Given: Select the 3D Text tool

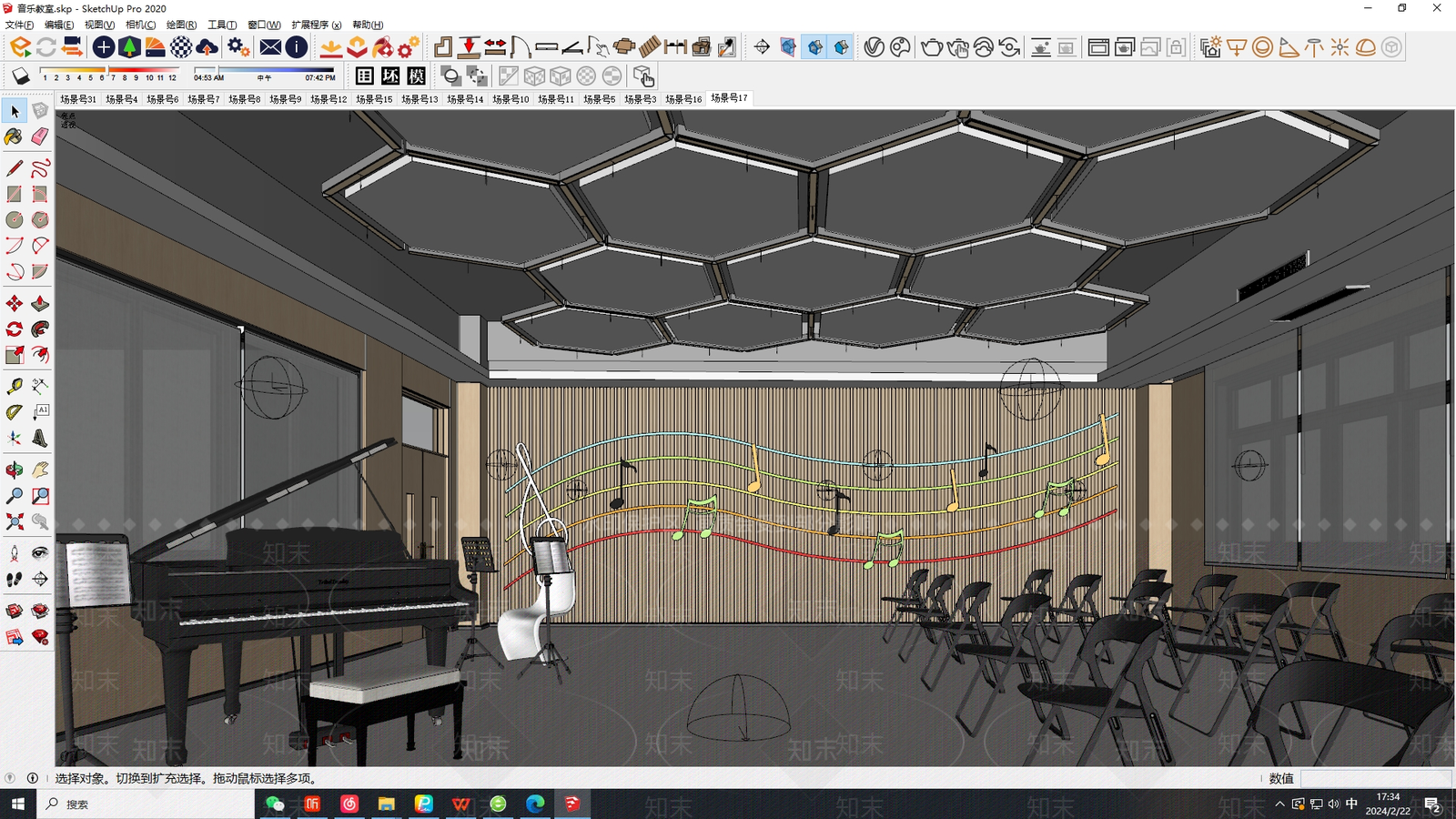Looking at the screenshot, I should tap(40, 438).
